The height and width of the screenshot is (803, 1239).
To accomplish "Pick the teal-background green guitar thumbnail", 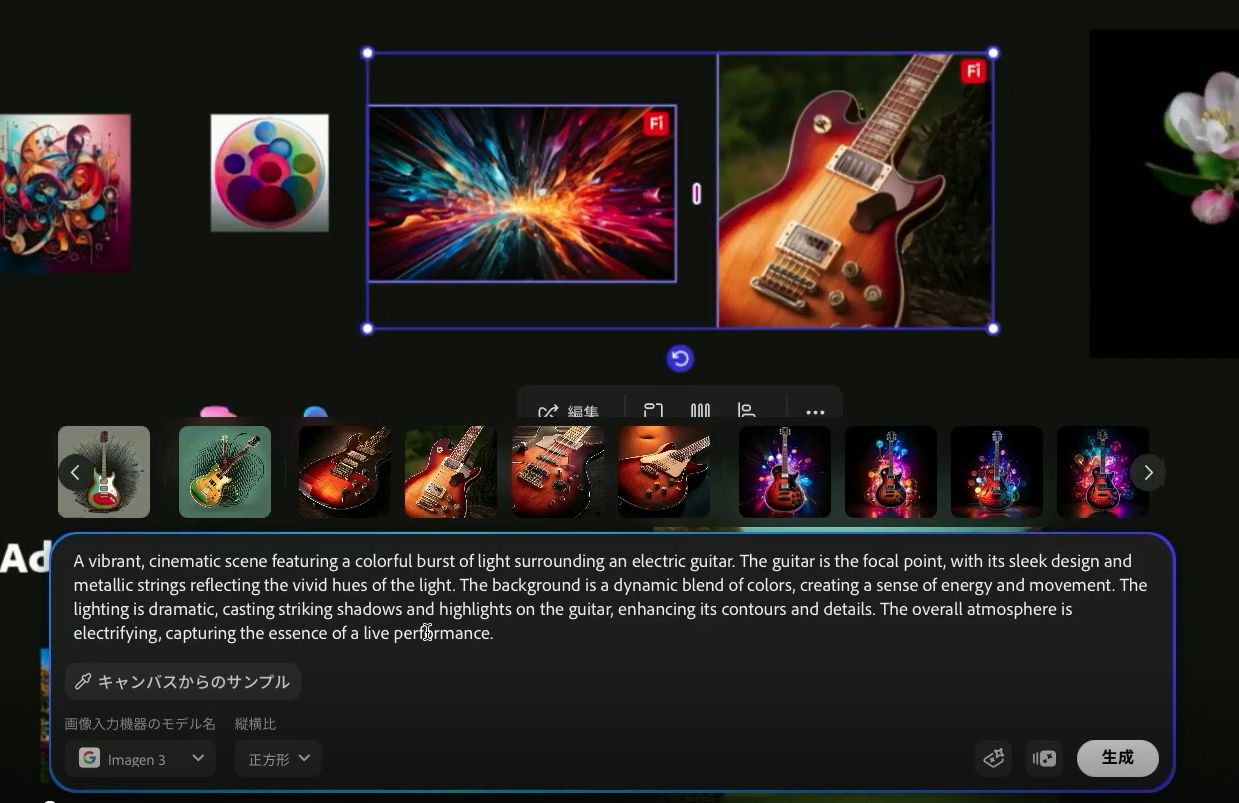I will (225, 472).
